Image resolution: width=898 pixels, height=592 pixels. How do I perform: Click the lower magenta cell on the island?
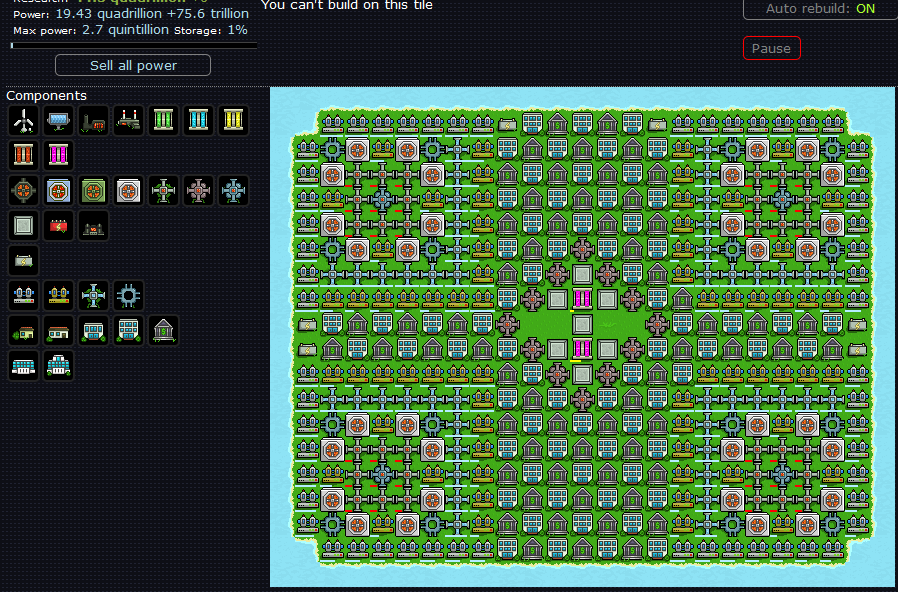click(x=582, y=349)
